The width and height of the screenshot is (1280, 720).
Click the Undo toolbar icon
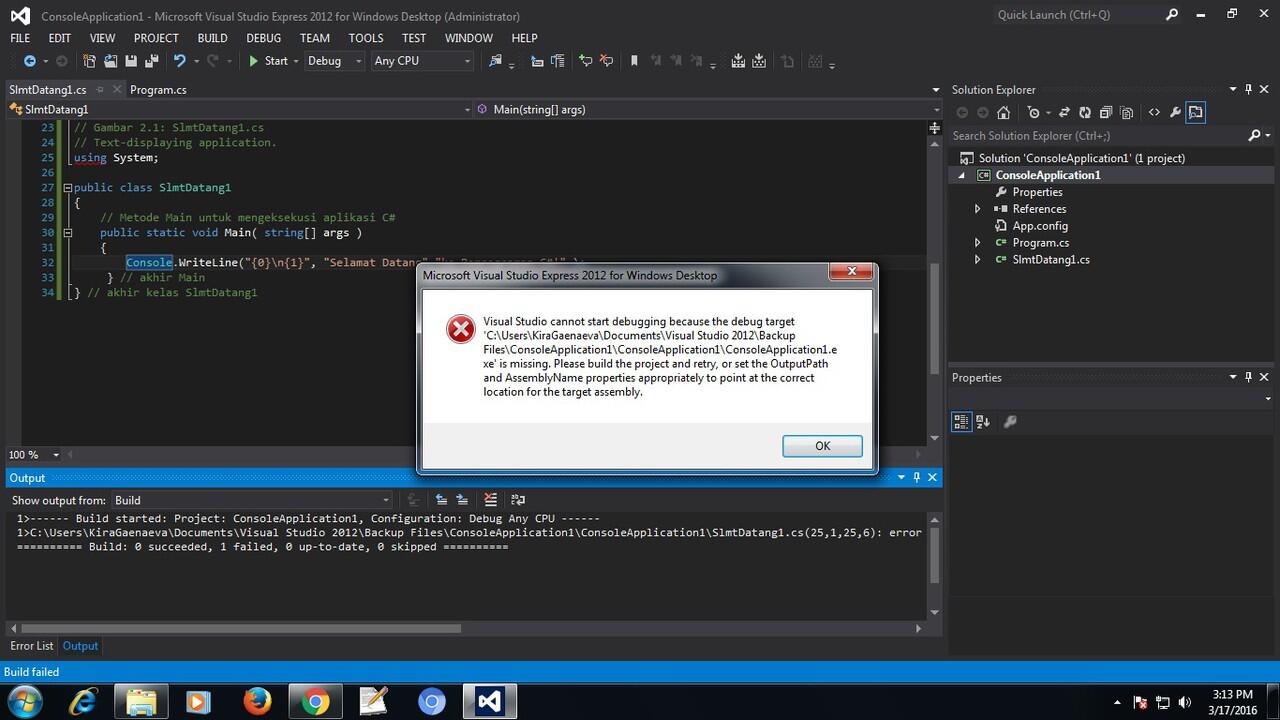coord(180,61)
